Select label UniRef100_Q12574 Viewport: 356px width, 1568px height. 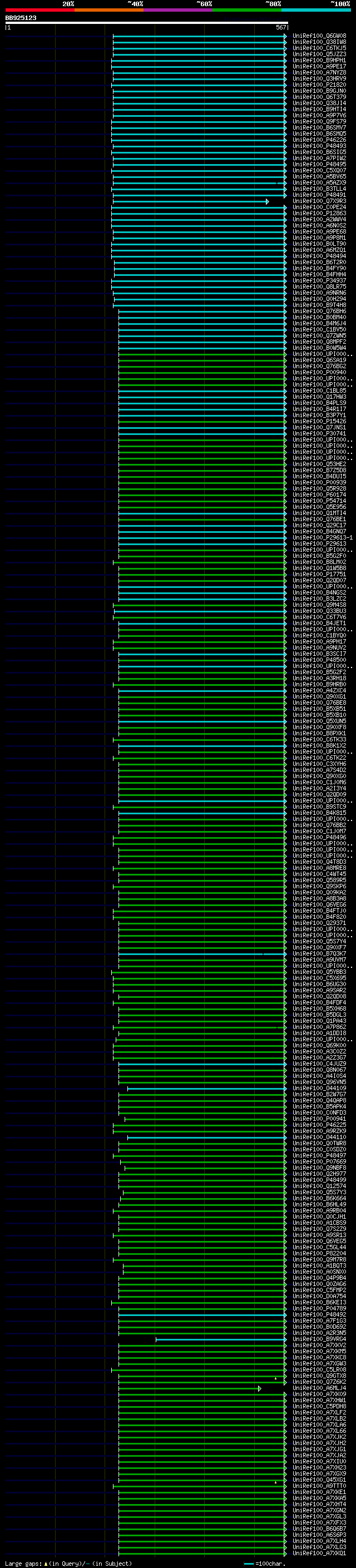319,1186
